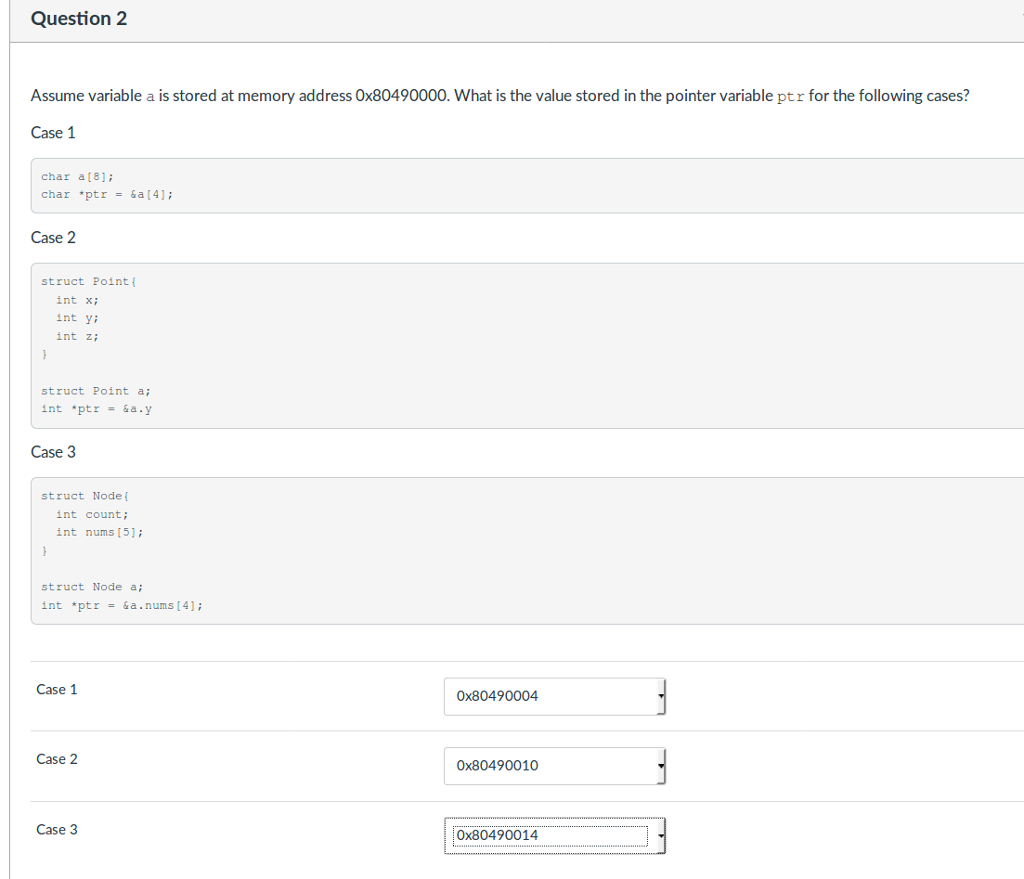Click the question text mentioning 0x80490000
The width and height of the screenshot is (1024, 879).
click(x=500, y=96)
